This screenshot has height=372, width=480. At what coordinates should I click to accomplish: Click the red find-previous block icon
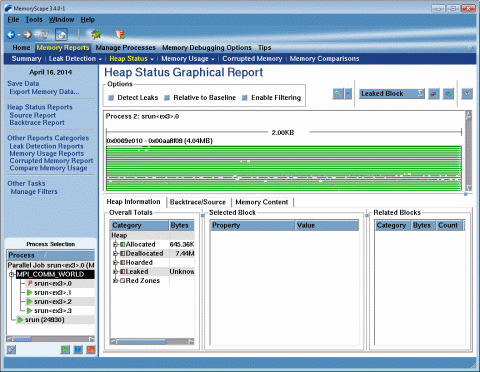pos(433,94)
